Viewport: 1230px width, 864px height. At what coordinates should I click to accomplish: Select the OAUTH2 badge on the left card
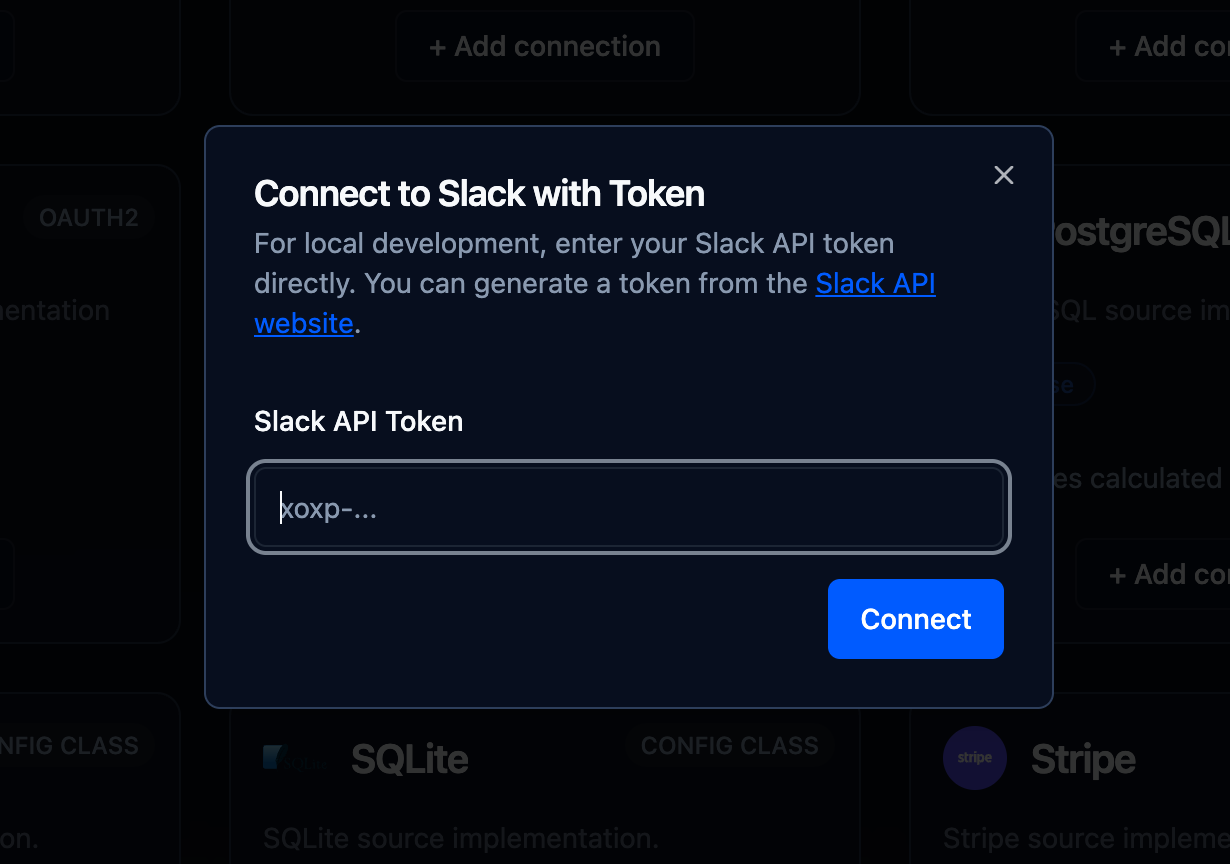(88, 217)
